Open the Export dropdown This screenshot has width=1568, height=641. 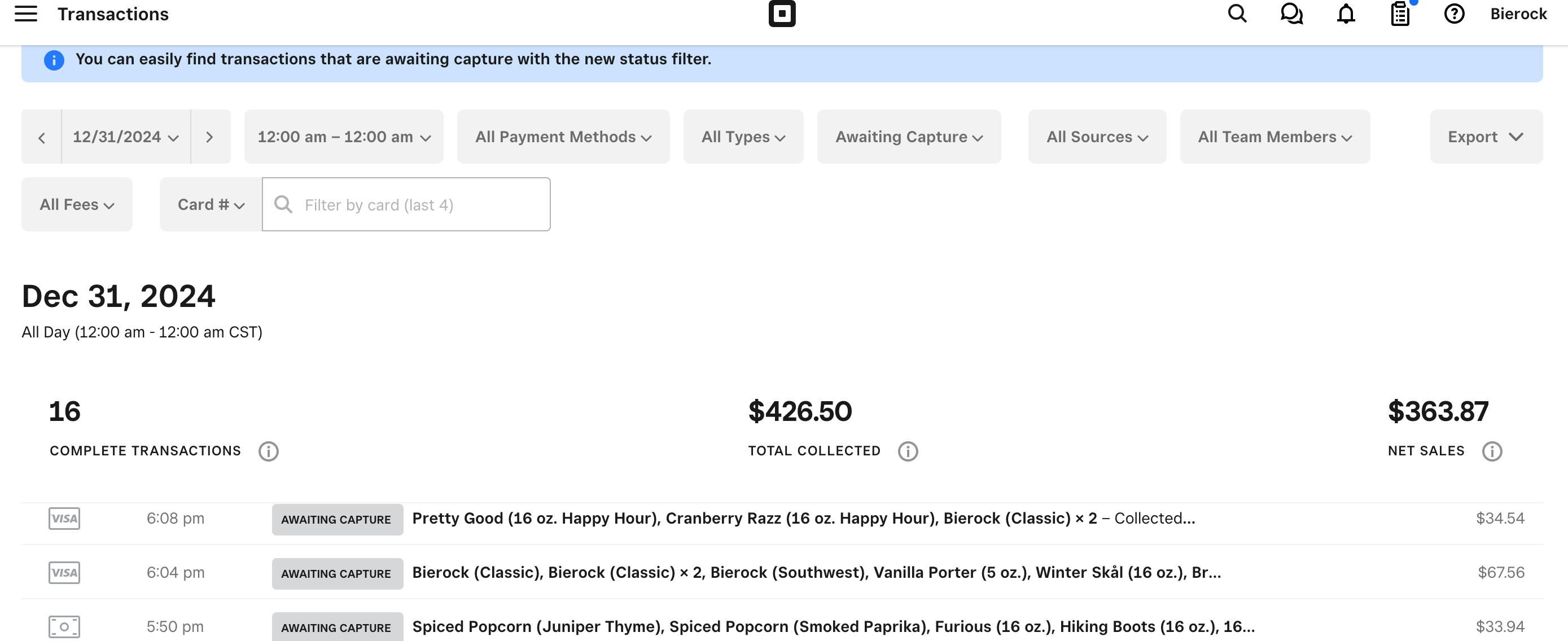point(1485,137)
